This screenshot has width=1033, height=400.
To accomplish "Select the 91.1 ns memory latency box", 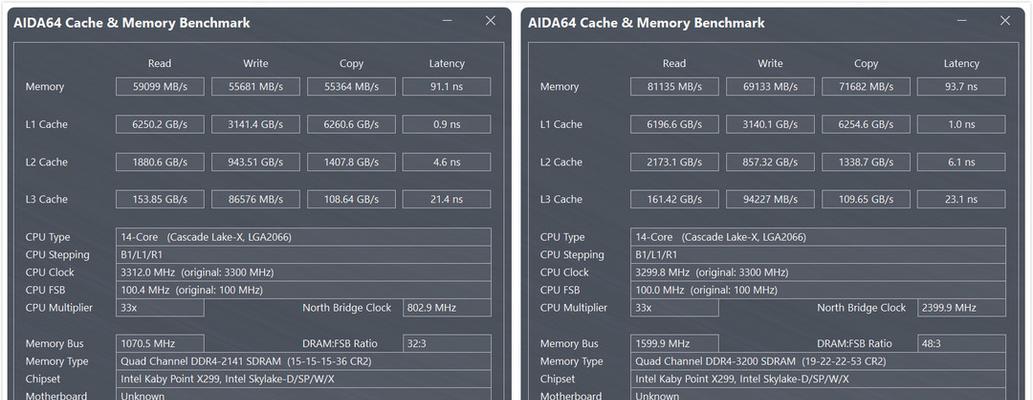I will coord(446,87).
